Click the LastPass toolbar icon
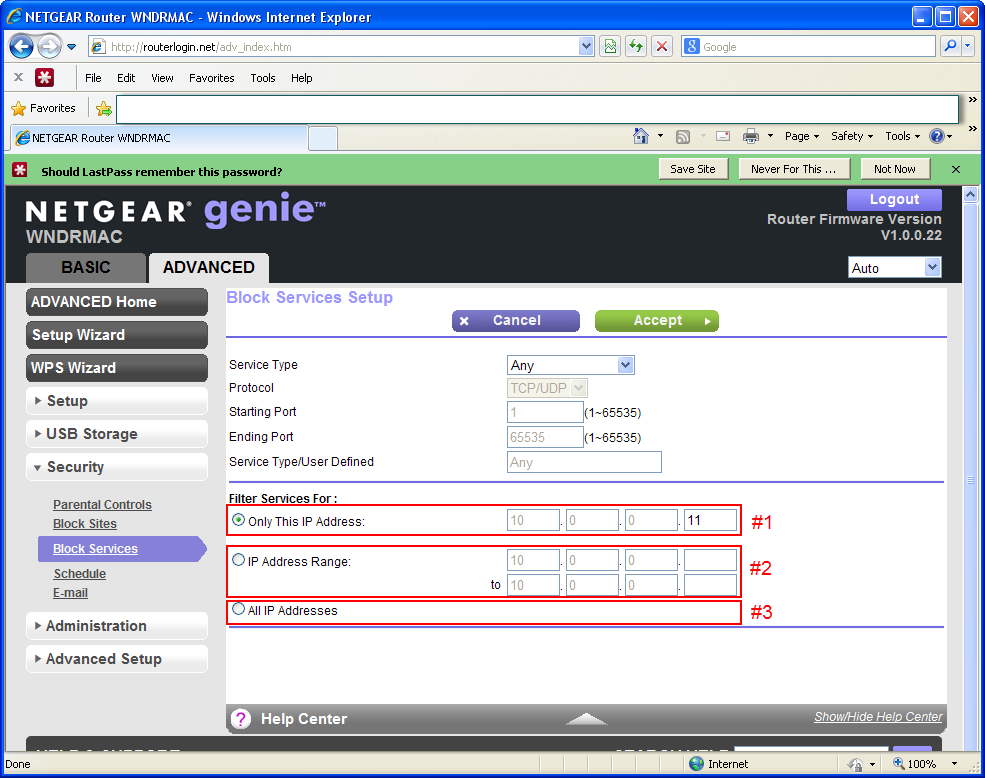This screenshot has height=778, width=985. tap(44, 78)
